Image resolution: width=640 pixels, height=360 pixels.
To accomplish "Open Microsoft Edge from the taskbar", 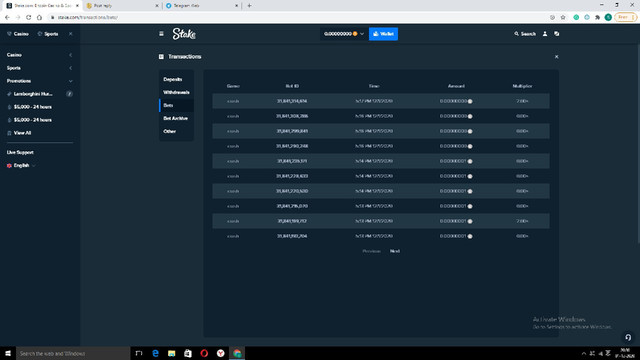I will point(155,353).
